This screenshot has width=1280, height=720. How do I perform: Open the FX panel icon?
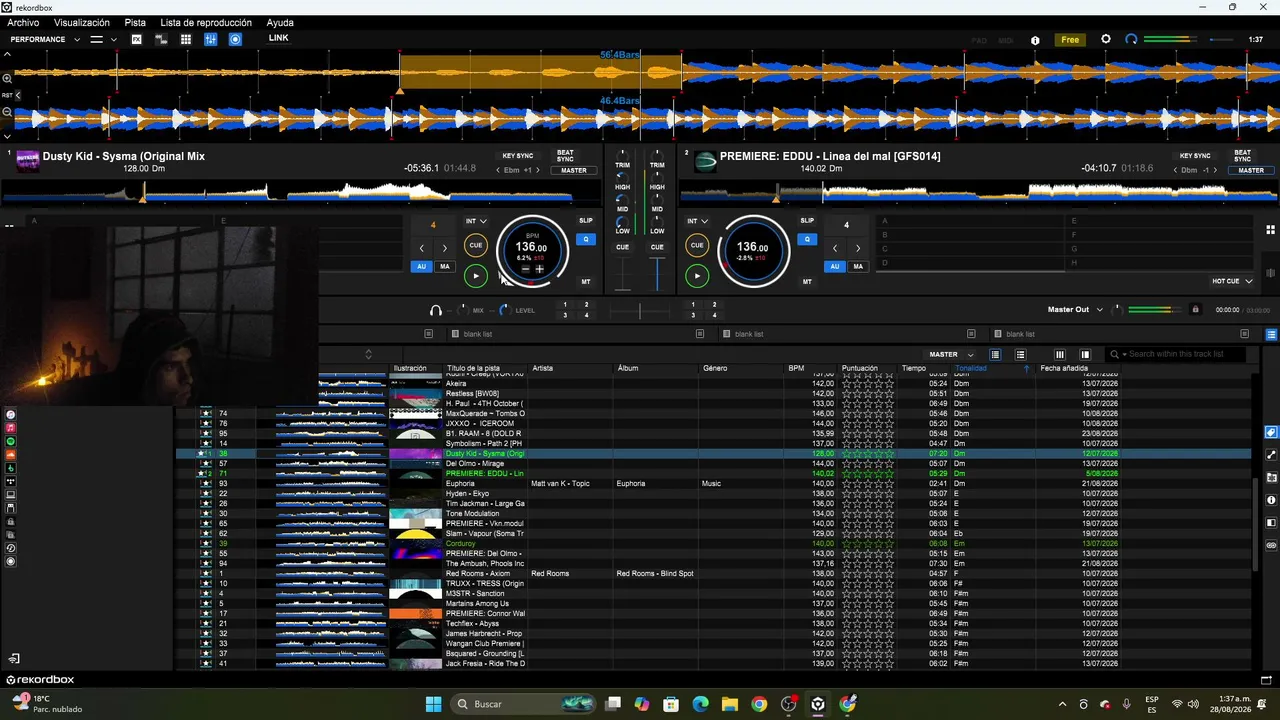[x=137, y=39]
